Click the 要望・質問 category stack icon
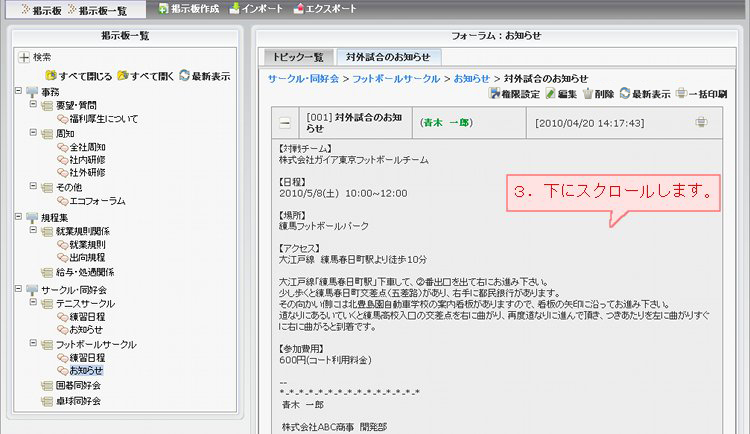This screenshot has height=434, width=750. (x=47, y=106)
